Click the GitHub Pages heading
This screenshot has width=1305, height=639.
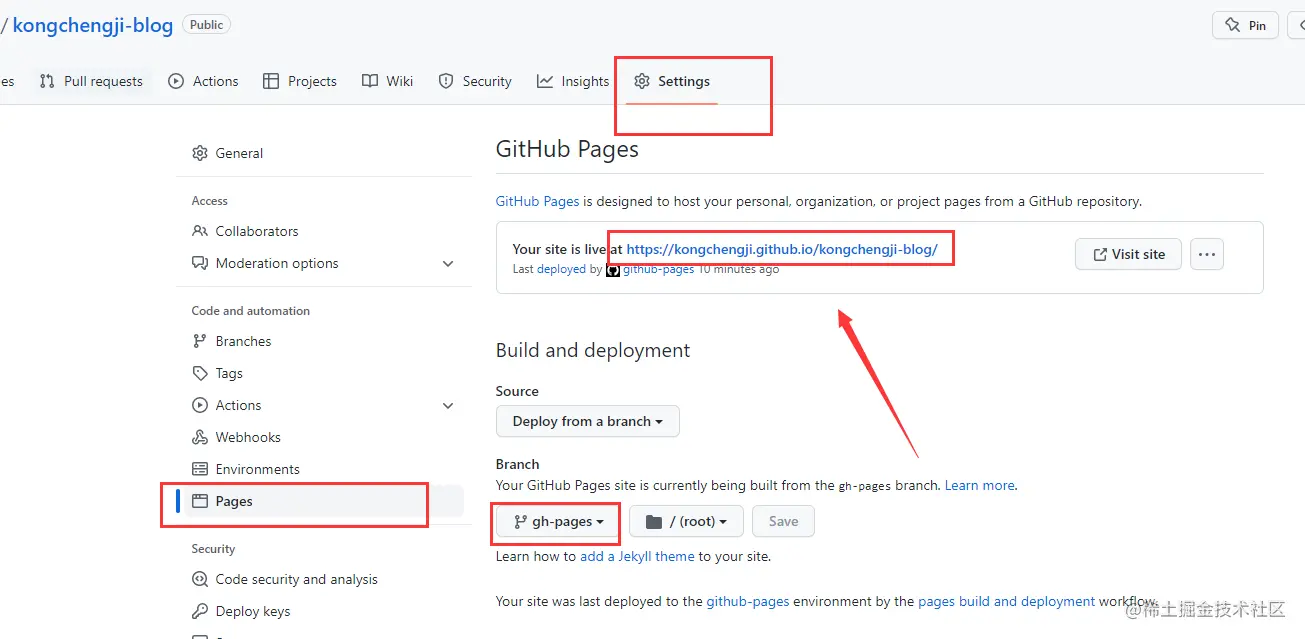(x=567, y=150)
